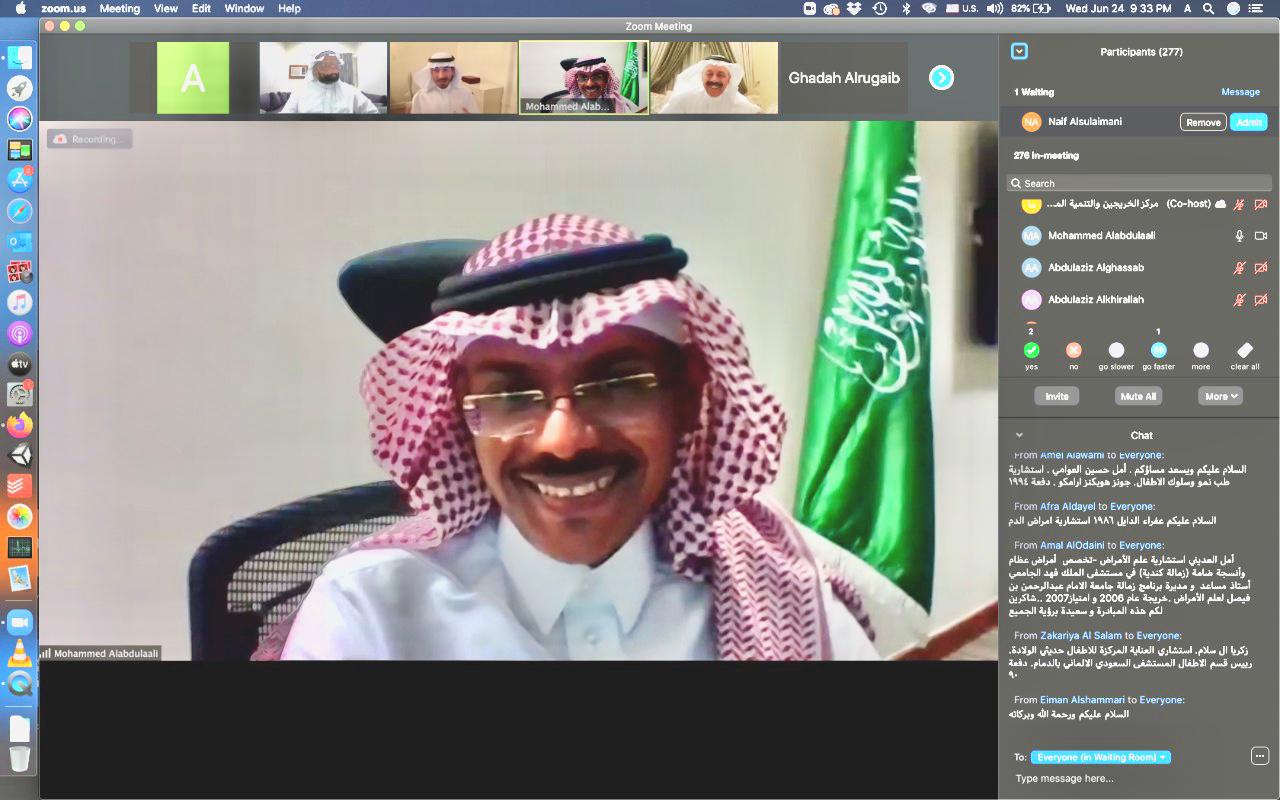Screen dimensions: 1280x800
Task: Click the participants Search field
Action: [1138, 183]
